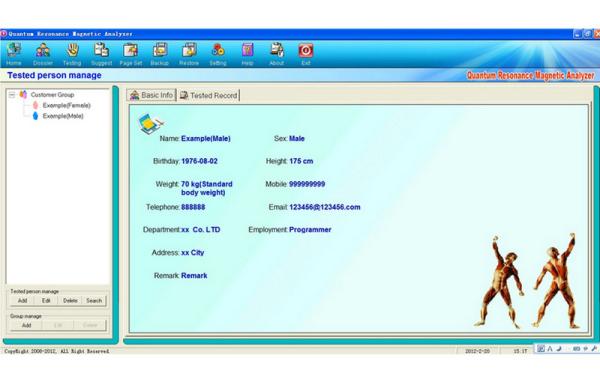Switch to the Basic Info tab
600x385 pixels.
(151, 95)
